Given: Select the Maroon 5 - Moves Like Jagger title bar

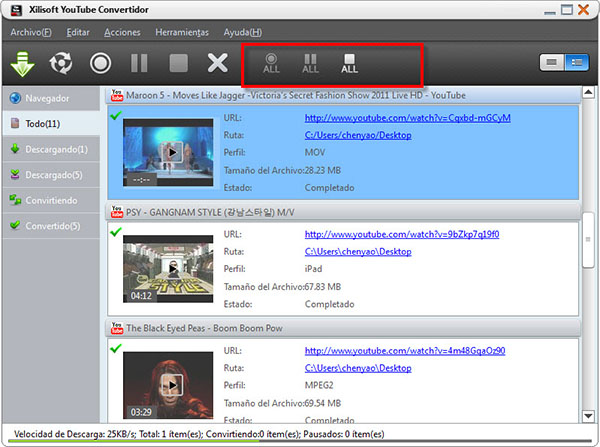Looking at the screenshot, I should tap(343, 95).
